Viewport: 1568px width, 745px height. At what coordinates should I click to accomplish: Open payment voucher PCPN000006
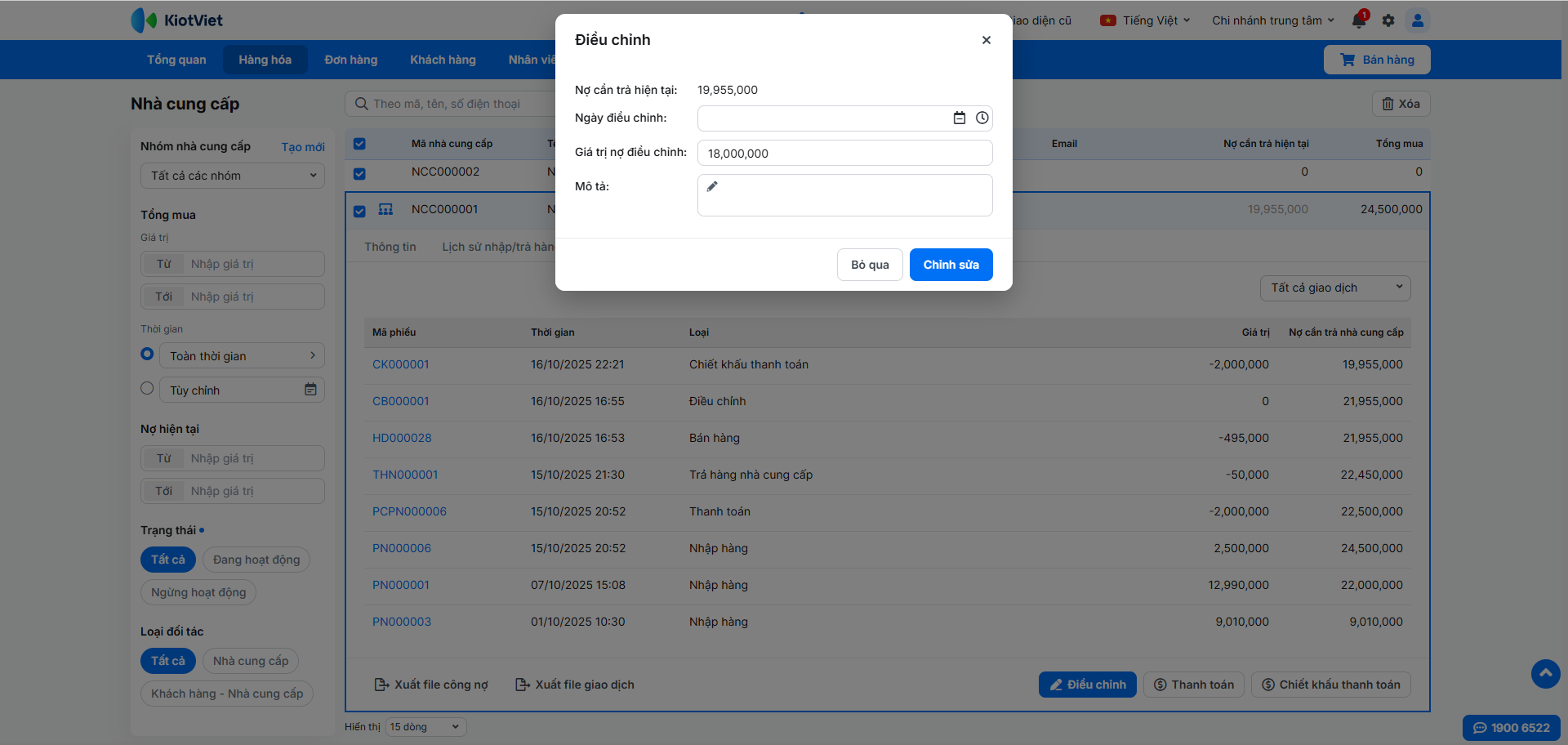tap(409, 511)
